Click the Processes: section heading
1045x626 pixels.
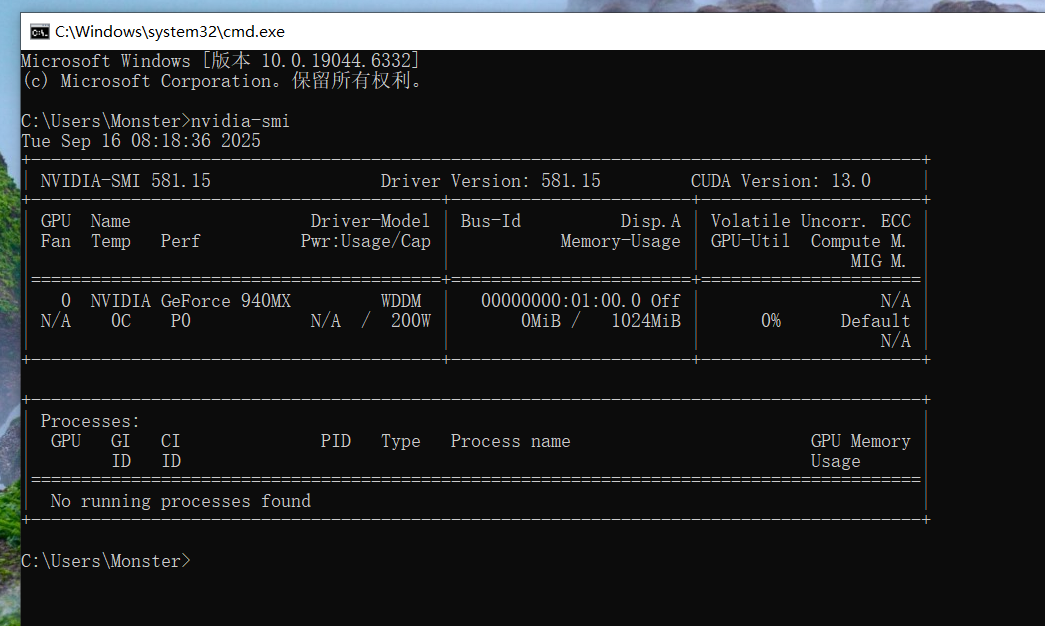click(90, 421)
